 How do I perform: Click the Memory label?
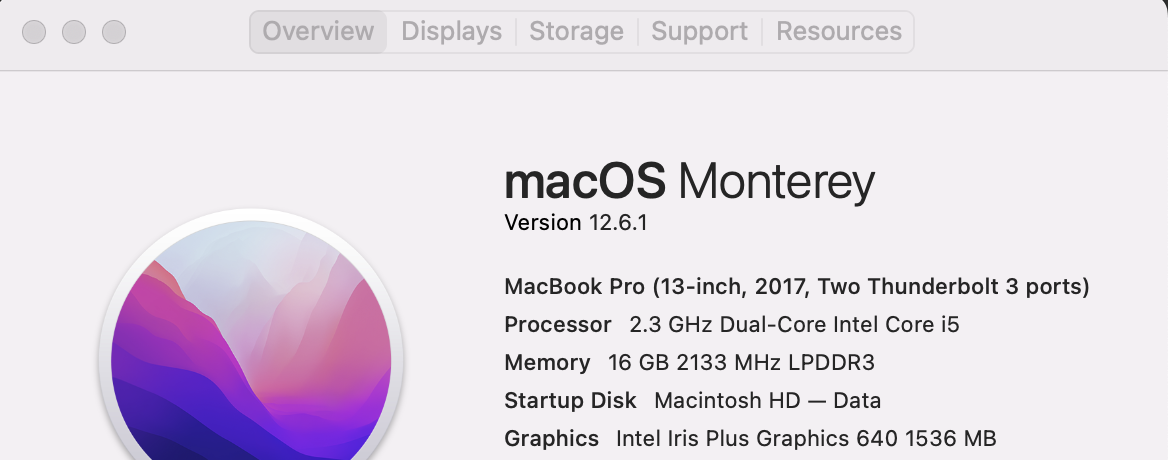(x=547, y=363)
